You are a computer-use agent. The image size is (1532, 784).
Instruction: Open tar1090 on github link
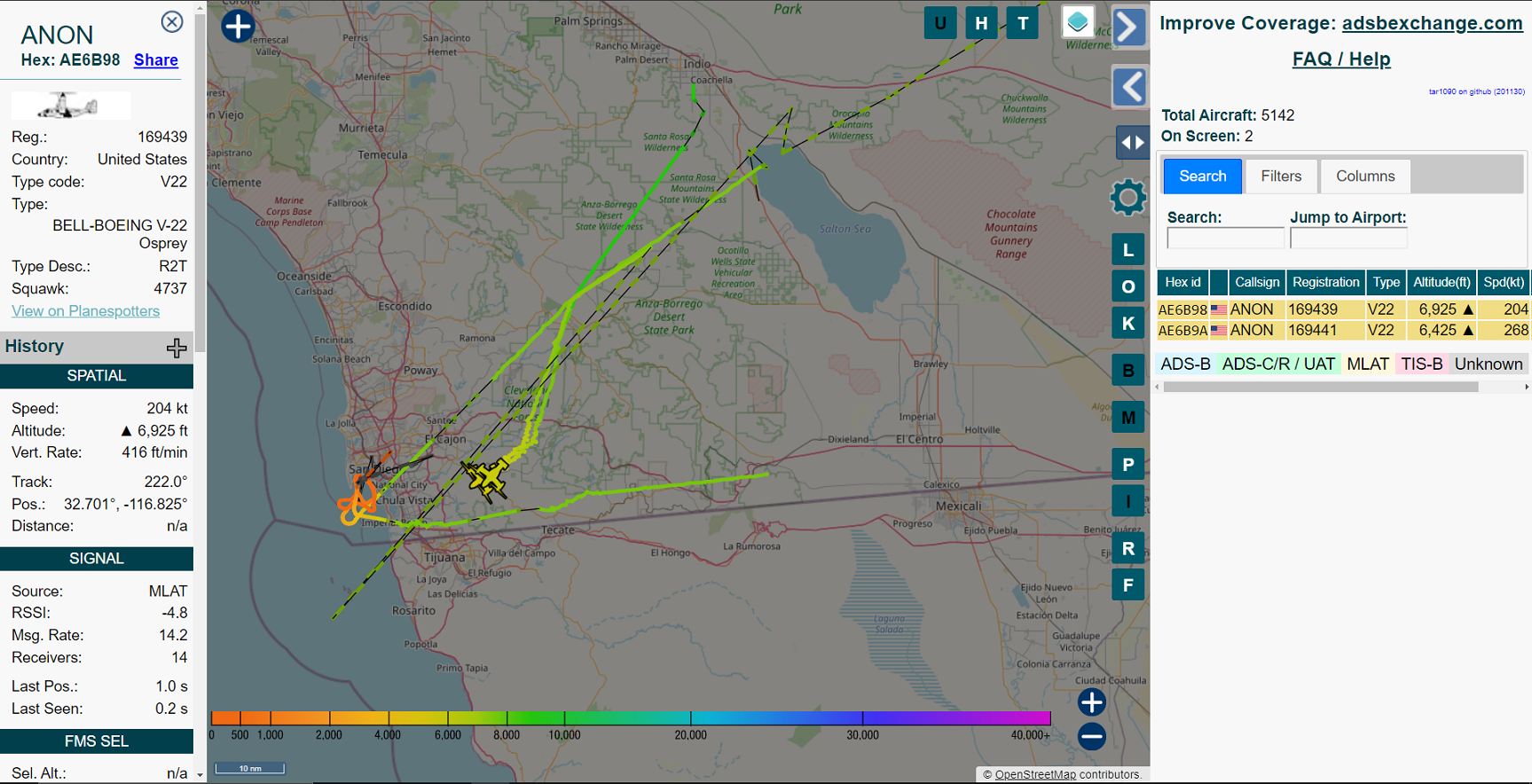click(x=1476, y=91)
